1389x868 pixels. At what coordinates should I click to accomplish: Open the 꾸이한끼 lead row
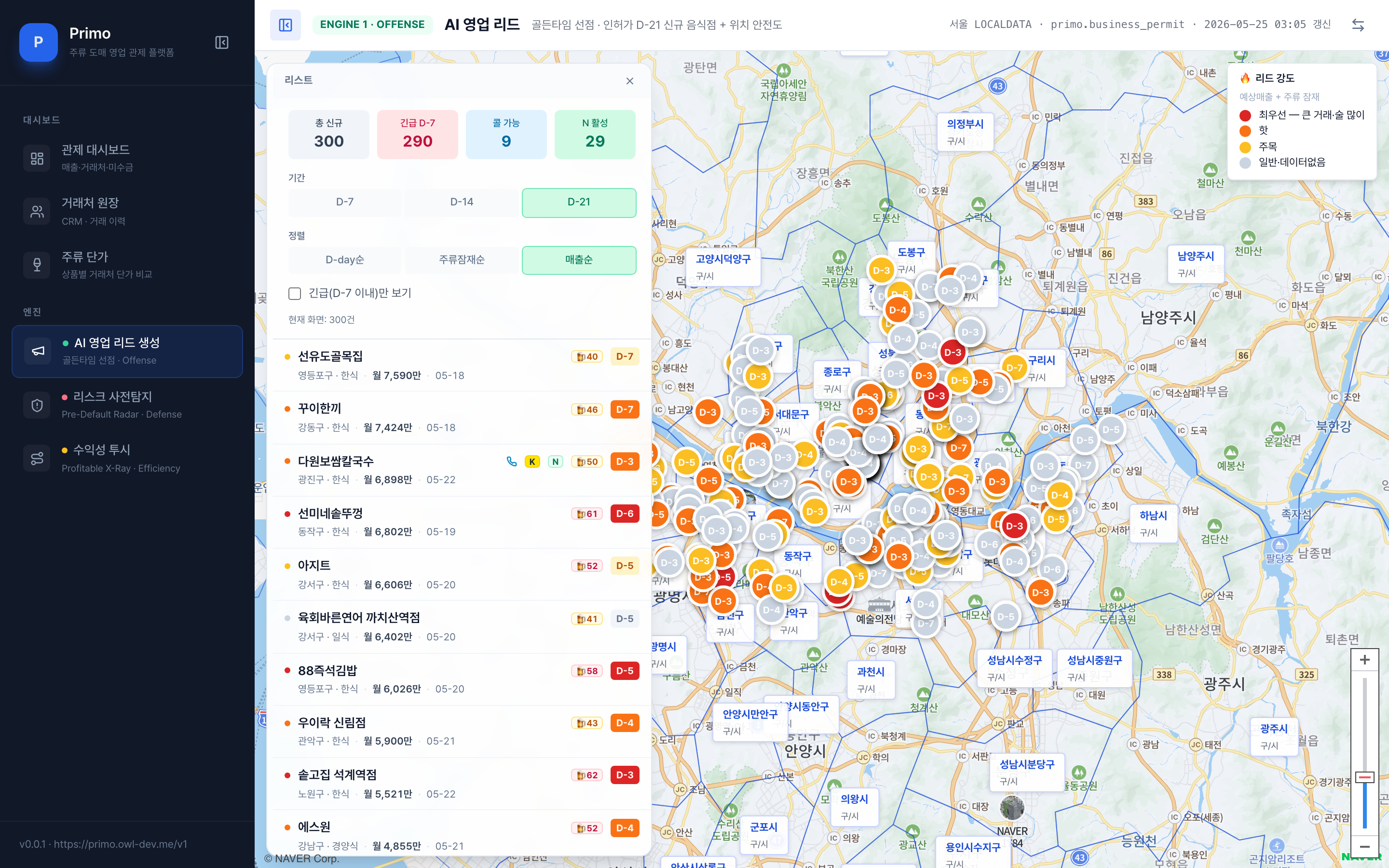click(462, 417)
